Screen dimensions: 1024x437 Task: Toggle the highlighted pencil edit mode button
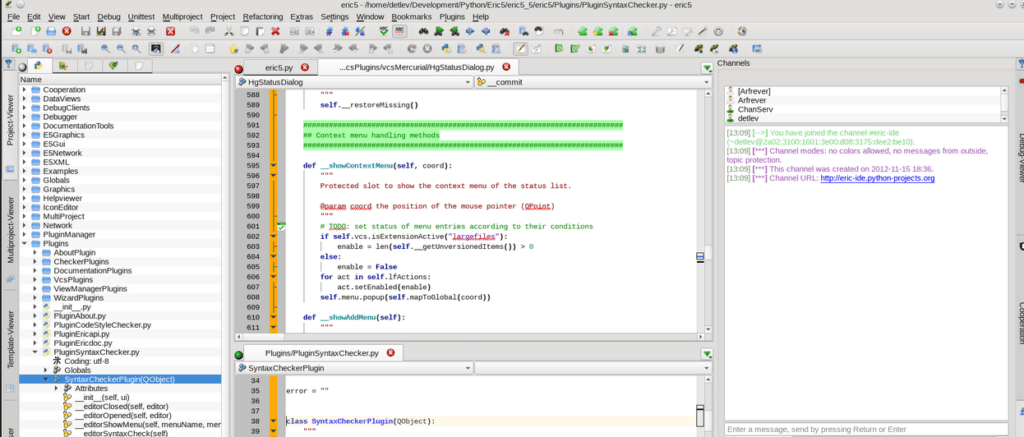520,48
